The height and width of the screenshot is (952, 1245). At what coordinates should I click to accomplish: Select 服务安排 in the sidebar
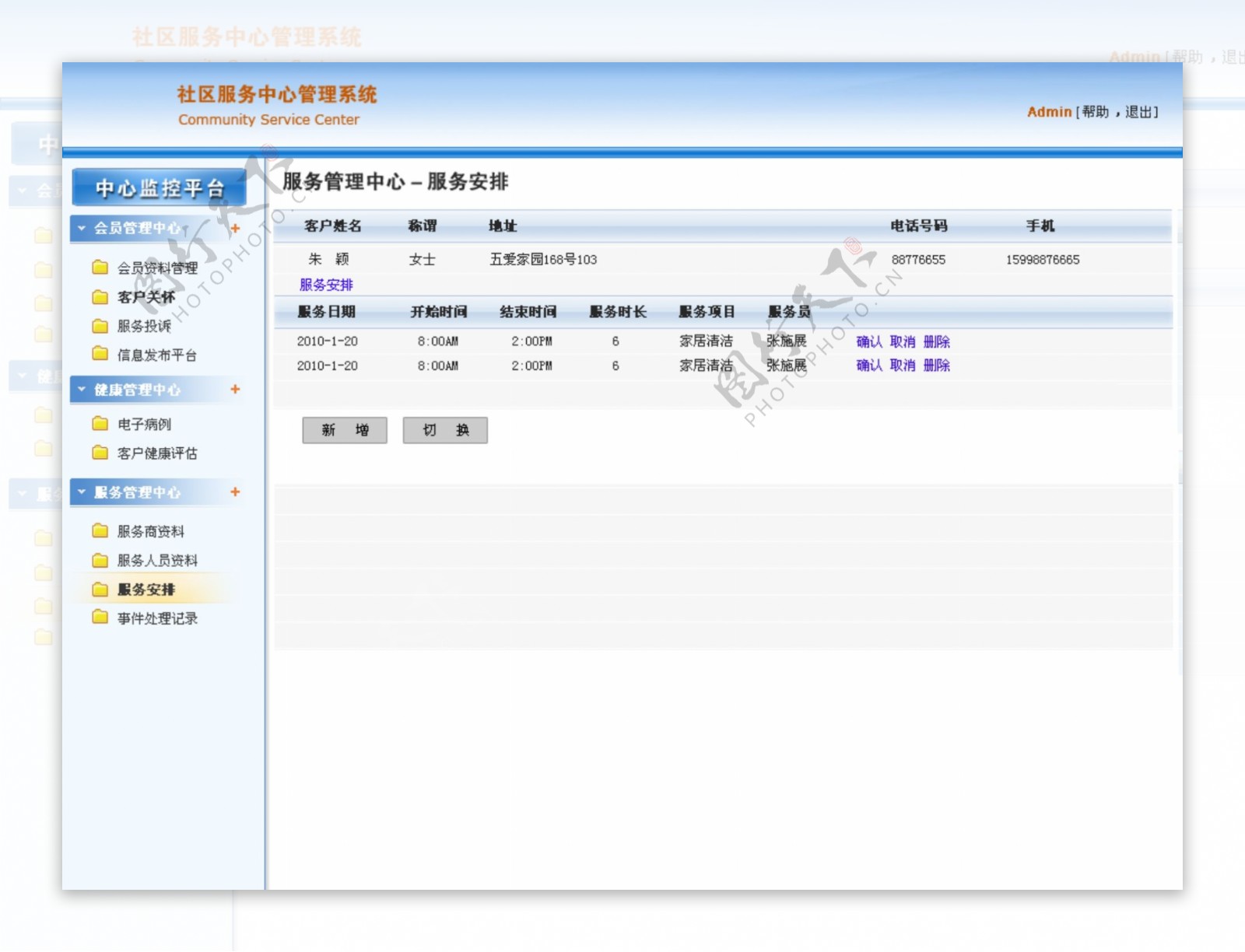pyautogui.click(x=146, y=590)
